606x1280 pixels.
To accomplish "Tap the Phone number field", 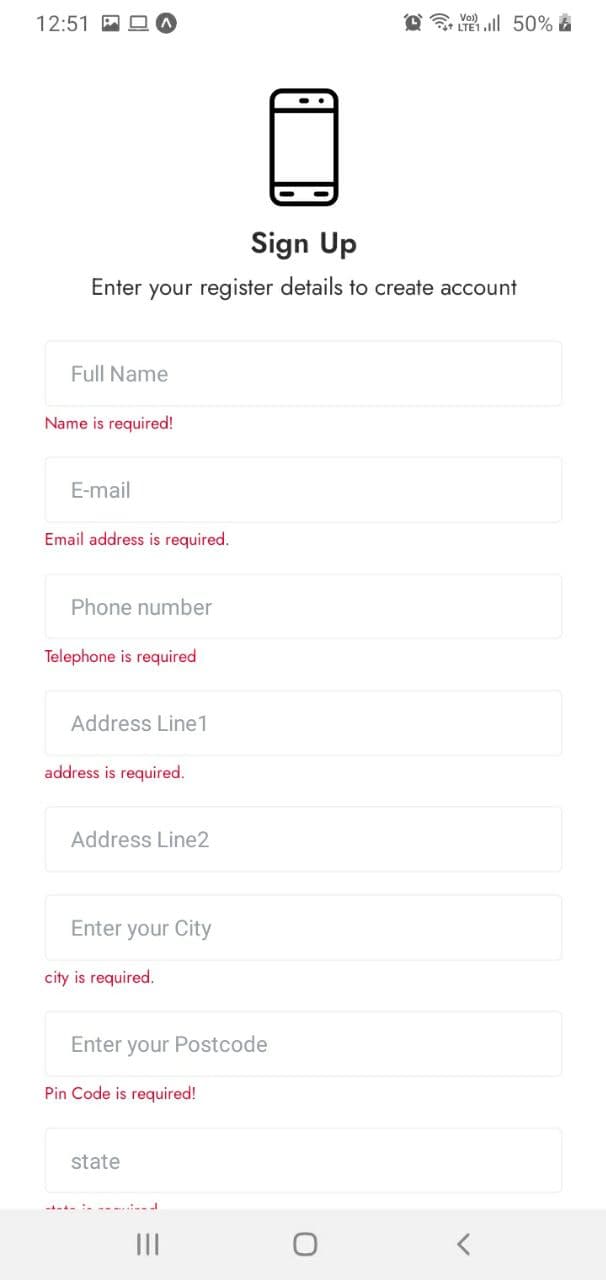I will [x=303, y=607].
